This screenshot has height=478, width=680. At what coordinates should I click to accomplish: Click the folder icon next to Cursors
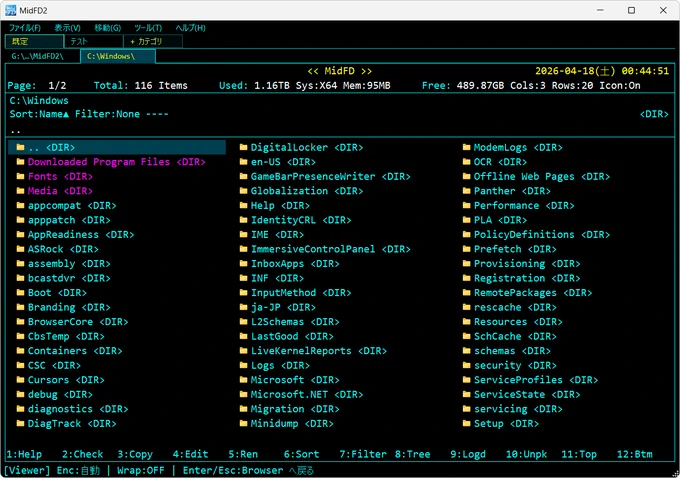pos(20,380)
